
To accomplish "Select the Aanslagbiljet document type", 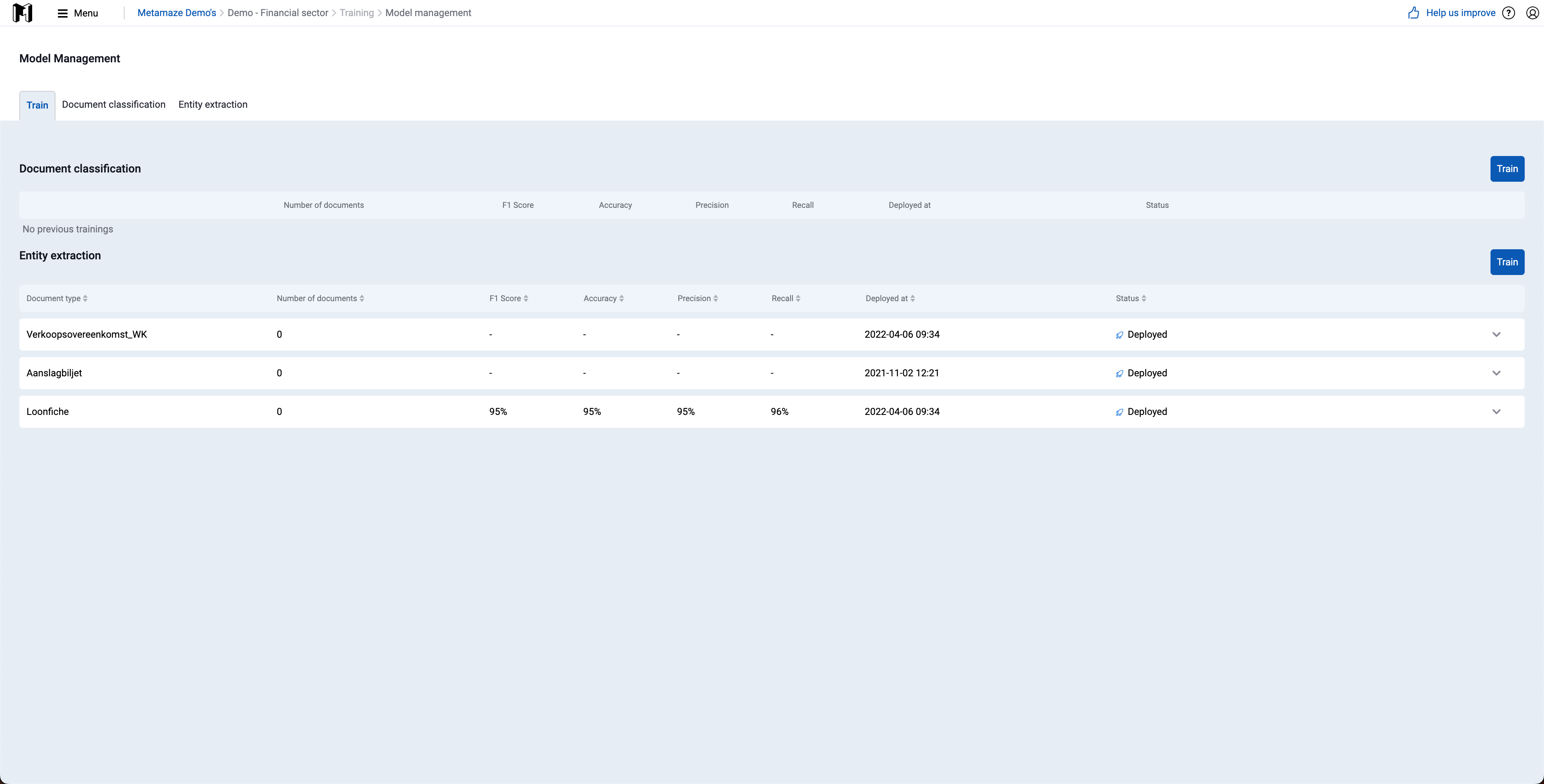I will tap(54, 373).
